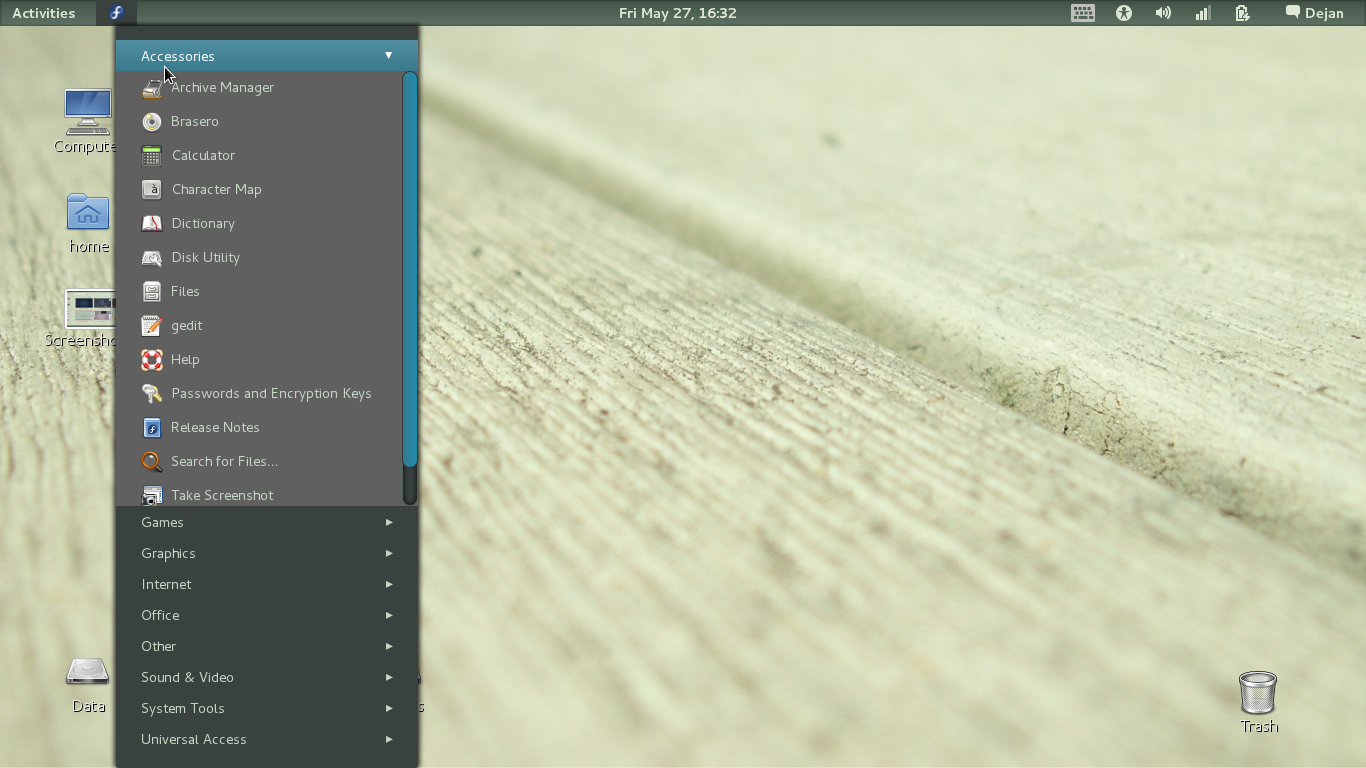
Task: Click the Character Map icon
Action: pos(152,190)
